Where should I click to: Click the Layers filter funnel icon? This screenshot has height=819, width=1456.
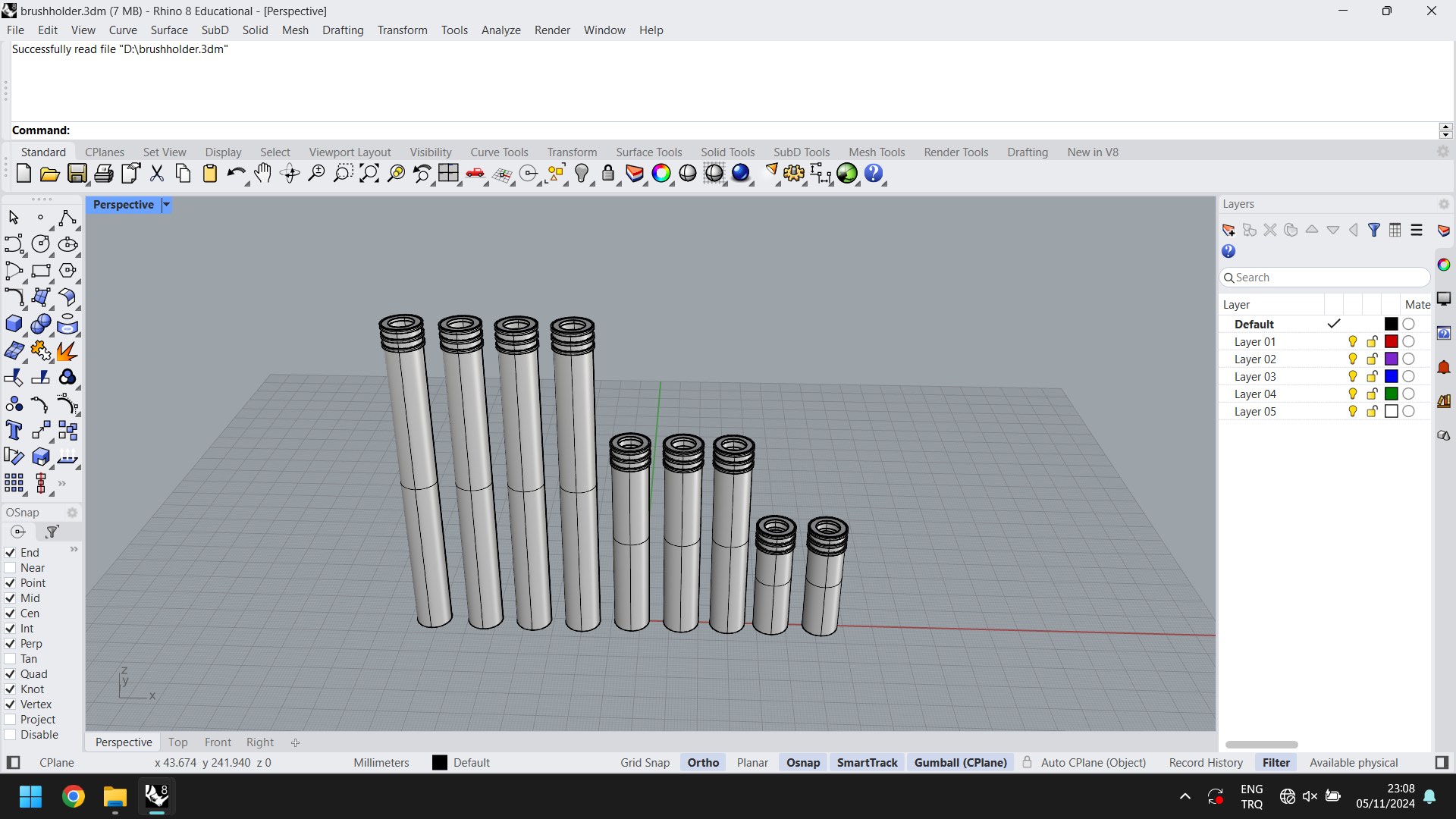point(1374,230)
